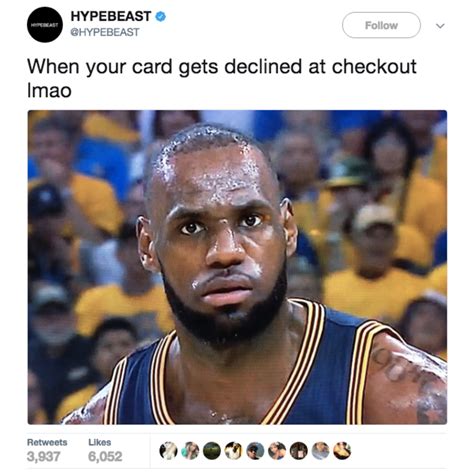Follow the HYPEBEAST account

point(381,25)
